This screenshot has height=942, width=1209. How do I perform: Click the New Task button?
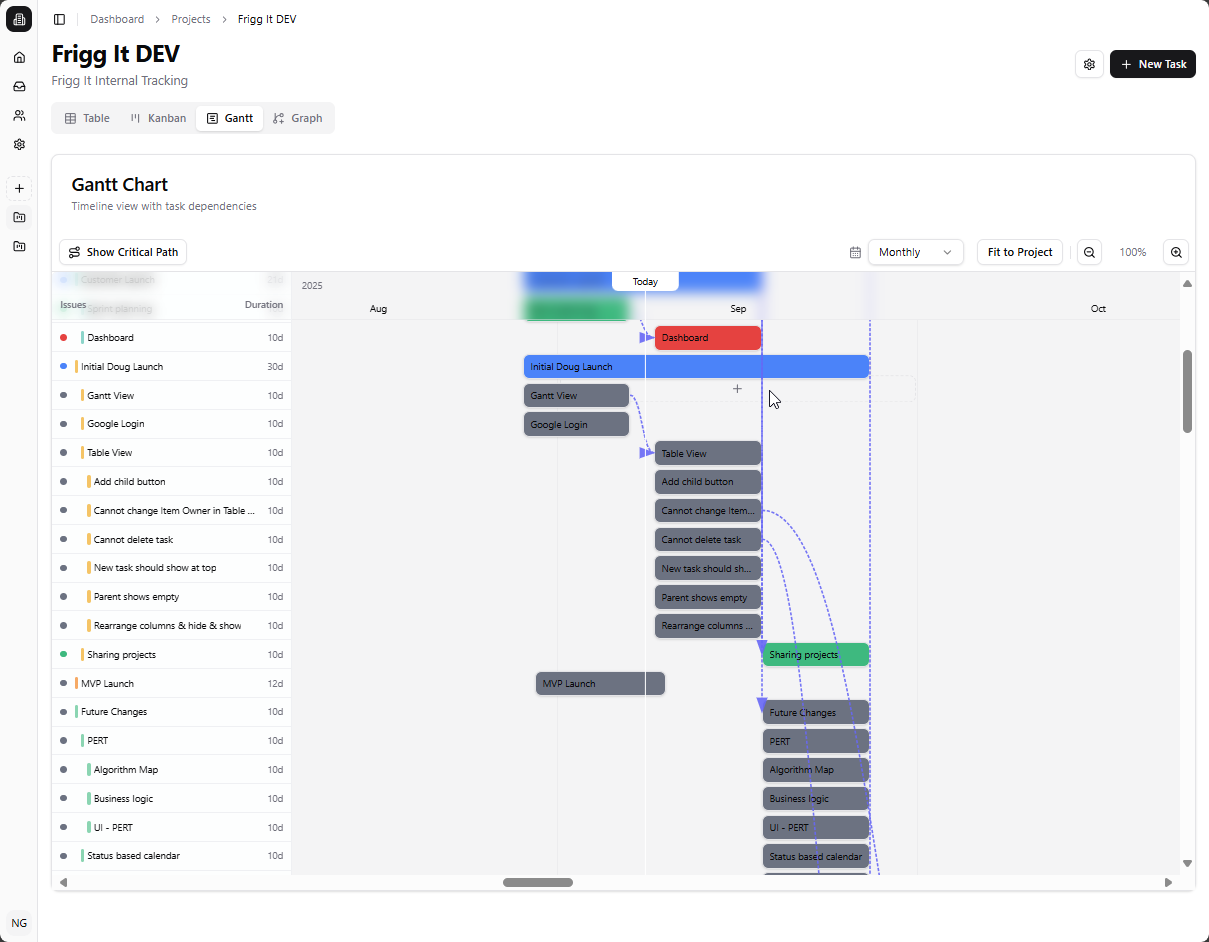[x=1153, y=64]
